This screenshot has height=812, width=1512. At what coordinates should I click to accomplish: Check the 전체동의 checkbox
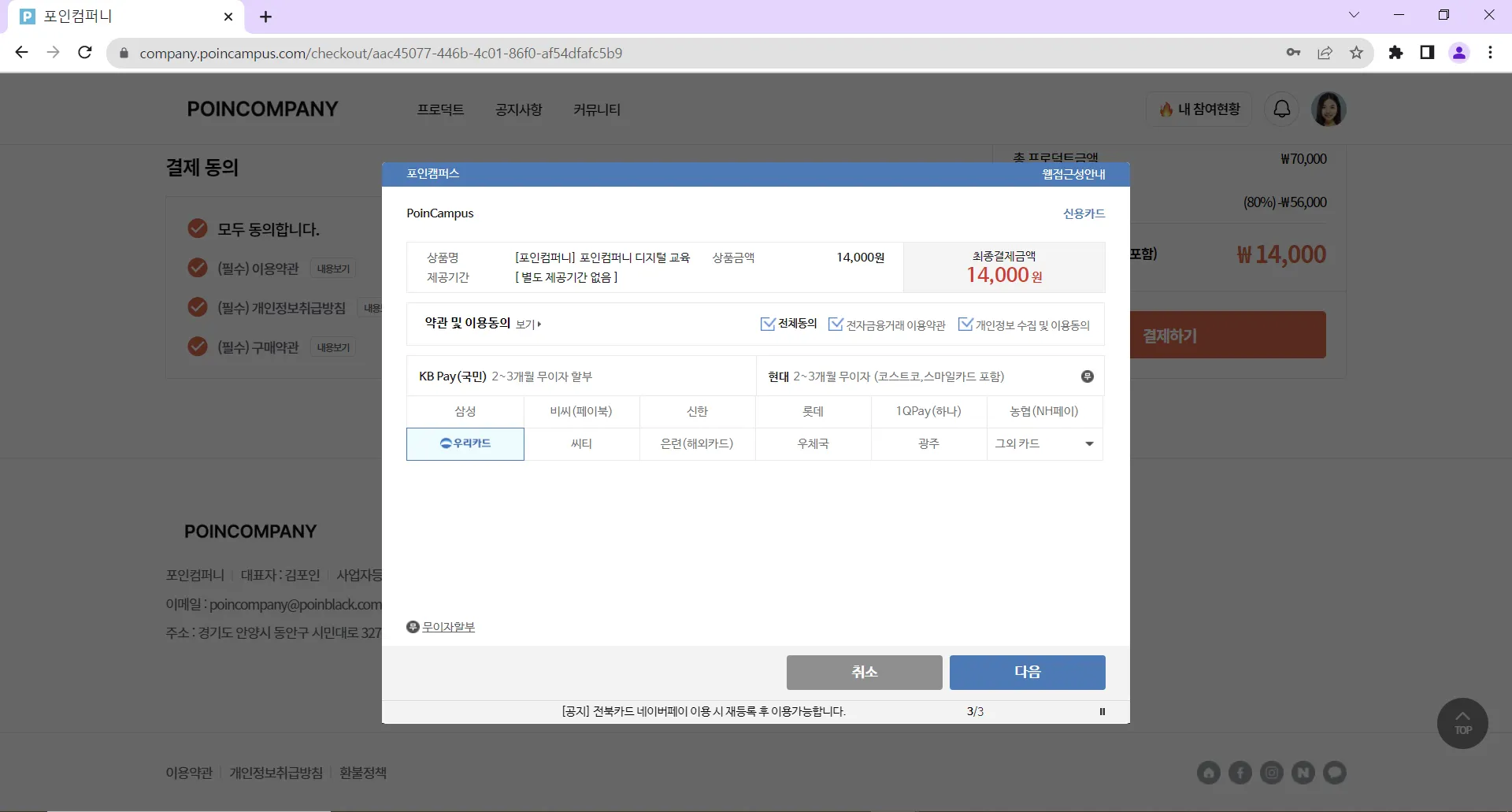coord(768,324)
